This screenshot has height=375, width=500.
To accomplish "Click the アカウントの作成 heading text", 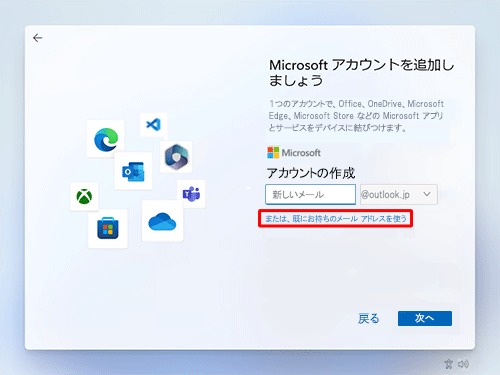I will click(x=311, y=173).
